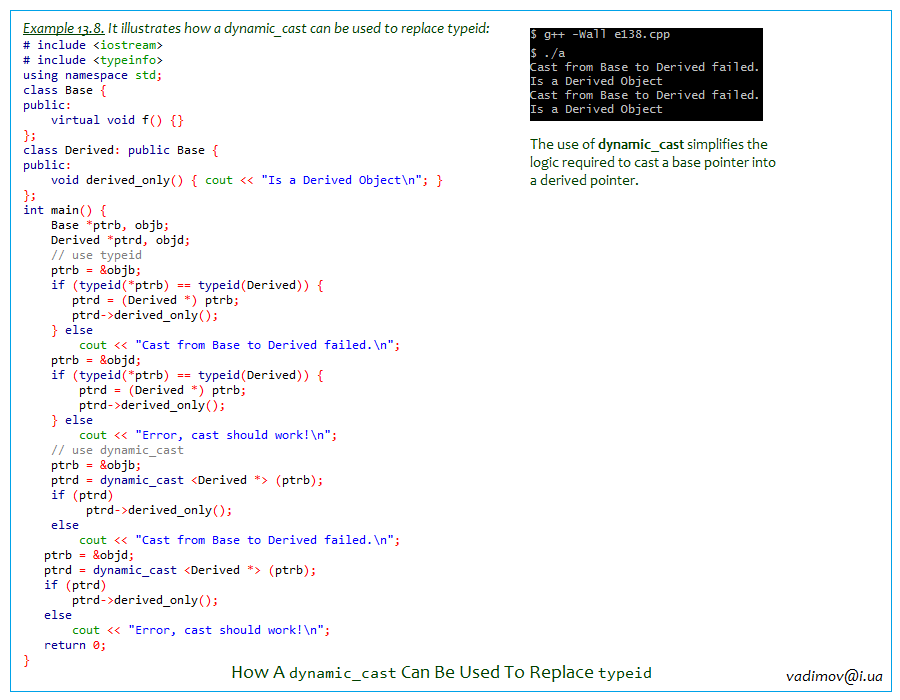Screen dimensions: 900x700
Task: Click "$ g++ -Wall e138.cpp" terminal command
Action: pos(600,34)
